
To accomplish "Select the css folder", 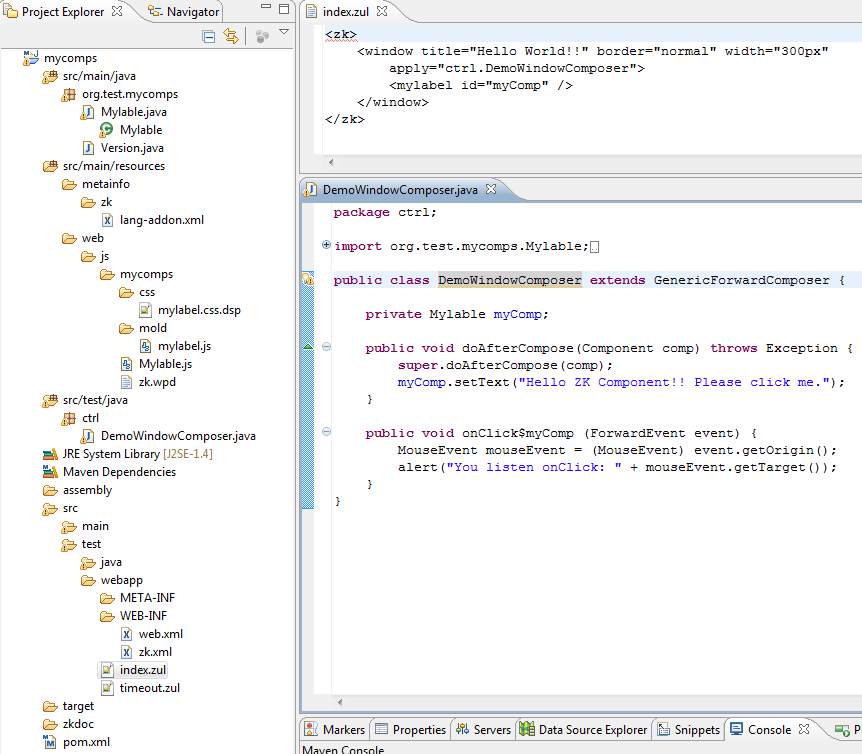I will tap(147, 292).
